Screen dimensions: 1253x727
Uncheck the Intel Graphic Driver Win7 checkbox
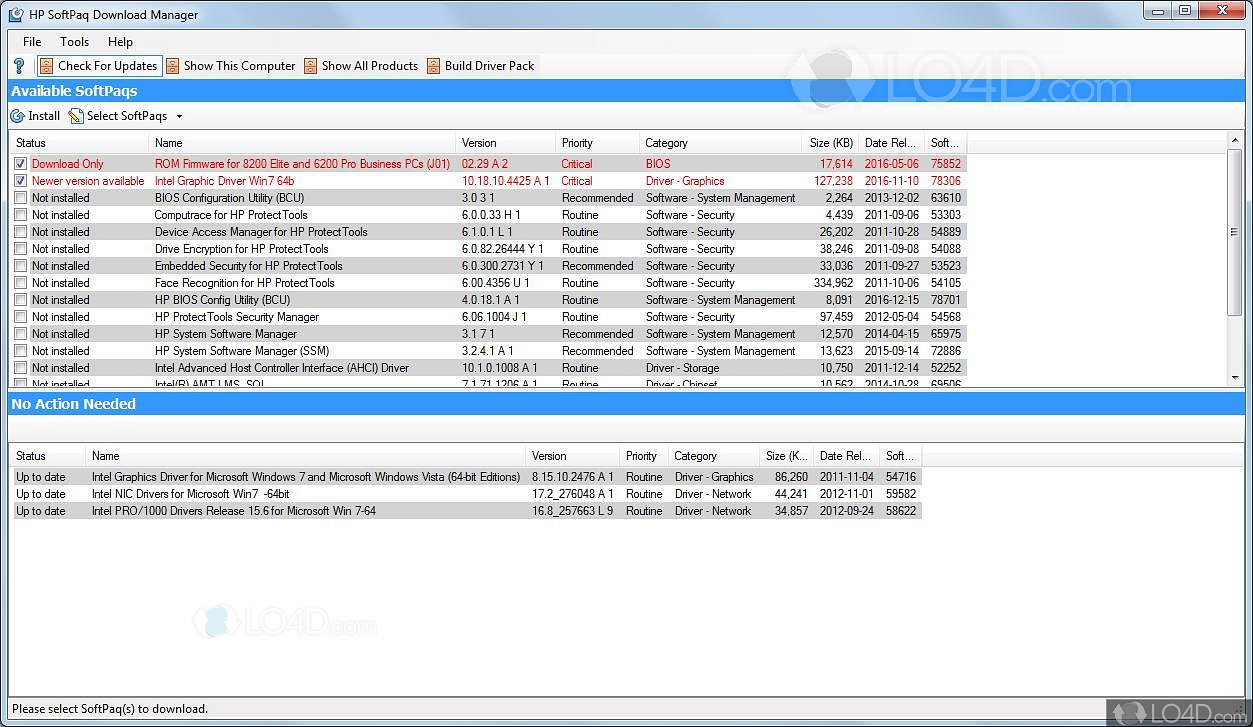point(20,181)
